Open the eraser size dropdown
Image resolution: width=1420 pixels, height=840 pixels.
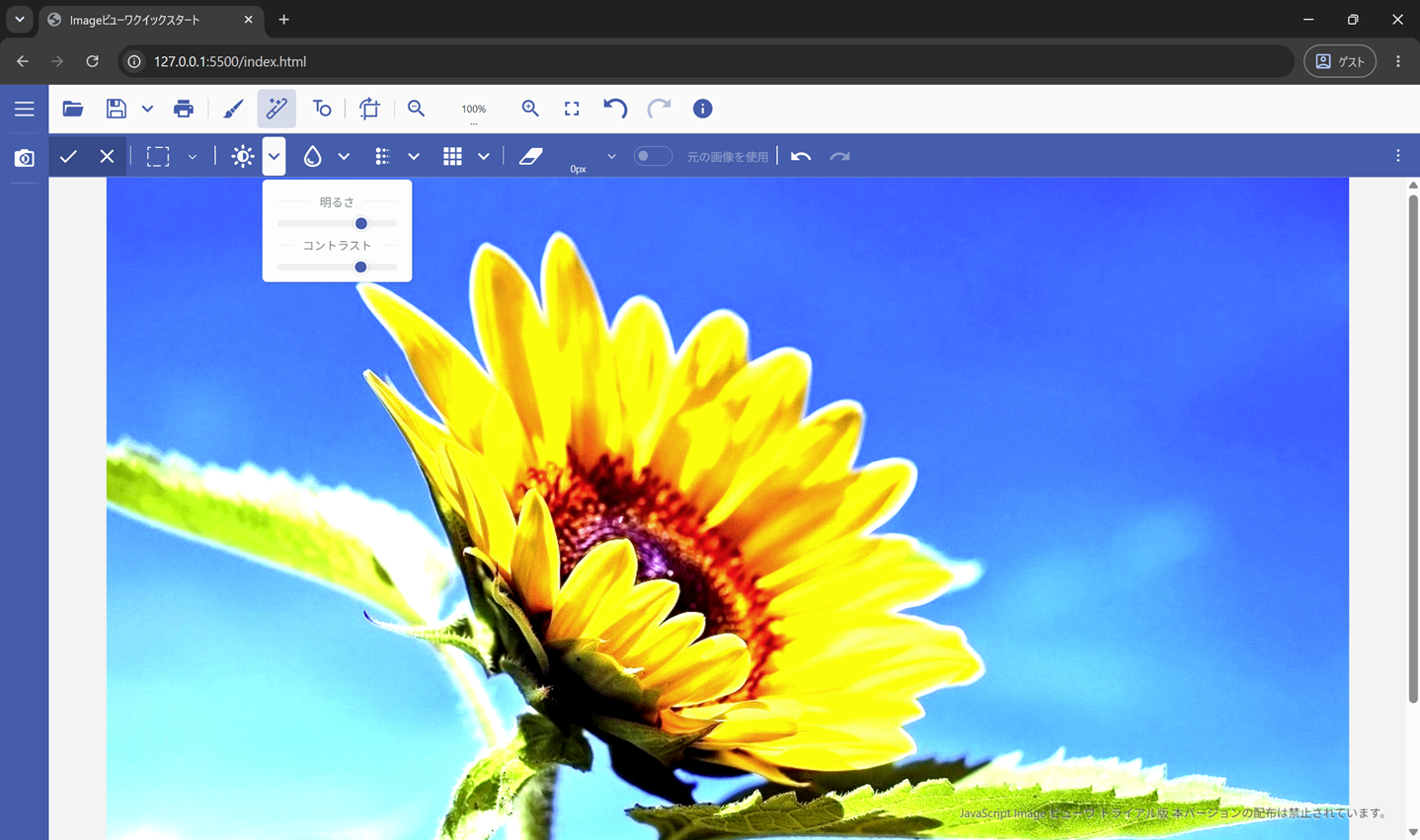tap(611, 156)
